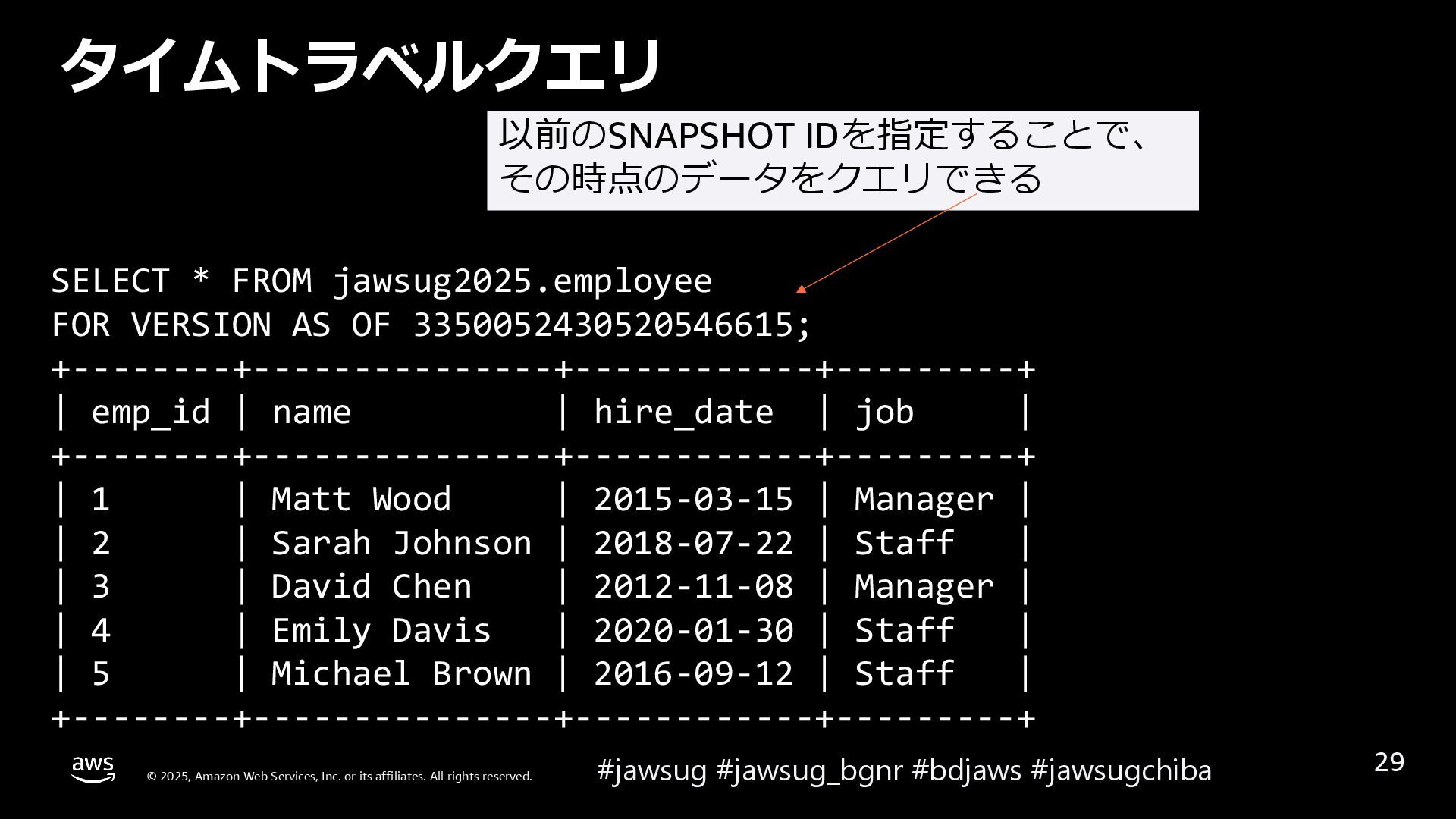Click the #jawsugchiba hashtag
1456x819 pixels.
tap(1121, 770)
